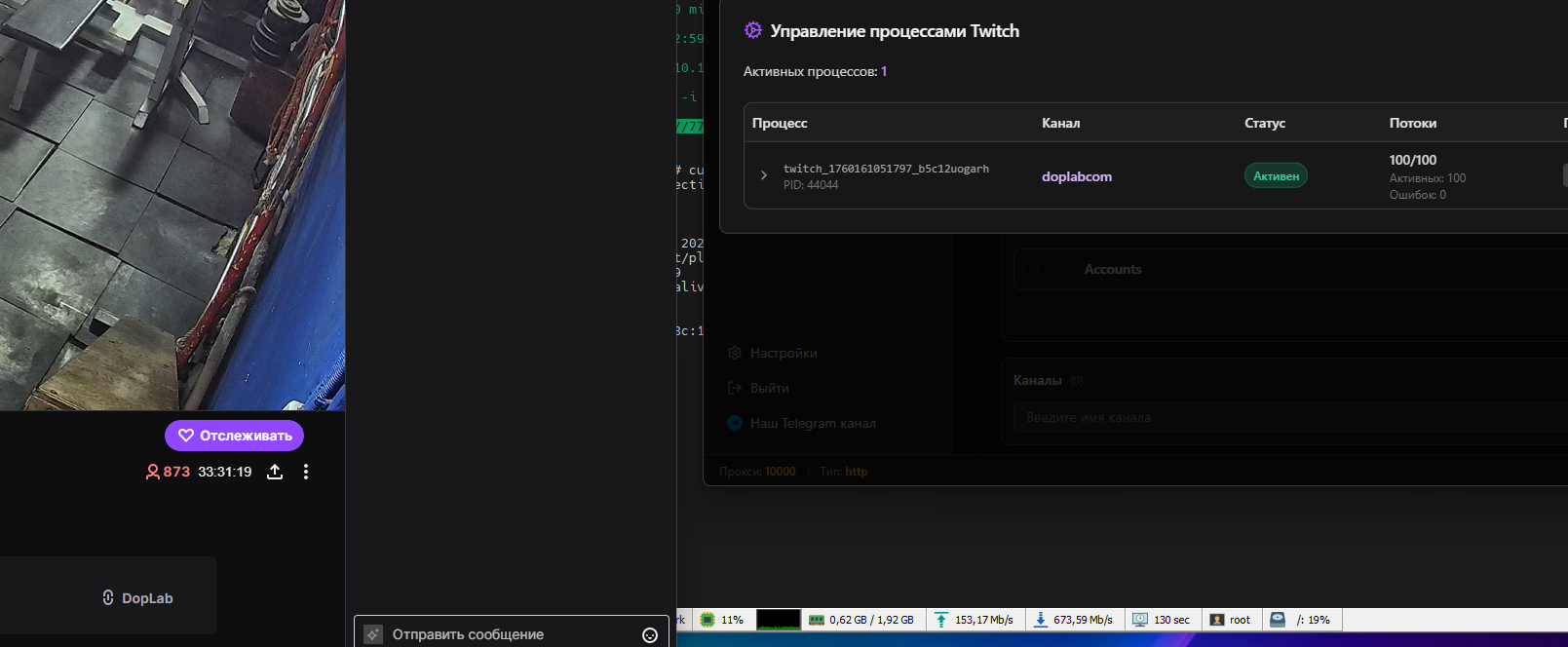Image resolution: width=1568 pixels, height=647 pixels.
Task: Click the CPU usage icon showing 11%
Action: (x=708, y=620)
